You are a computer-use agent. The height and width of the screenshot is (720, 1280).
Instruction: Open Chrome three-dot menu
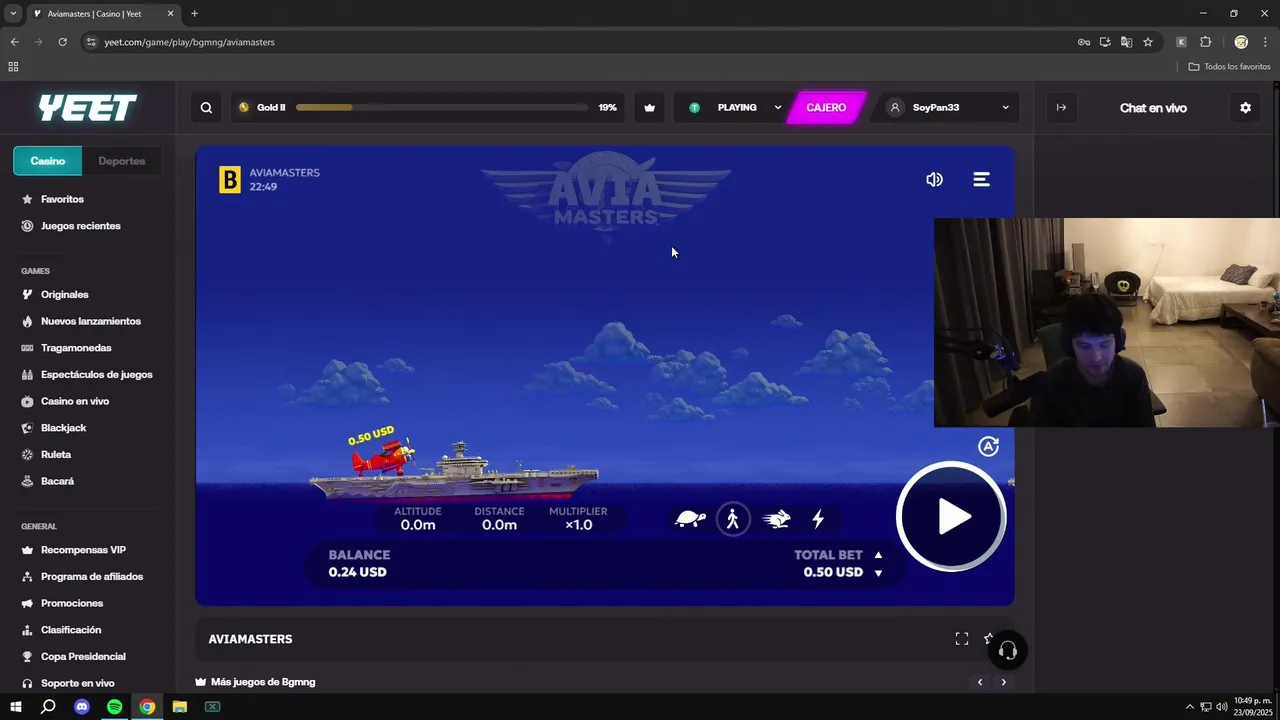(x=1265, y=42)
